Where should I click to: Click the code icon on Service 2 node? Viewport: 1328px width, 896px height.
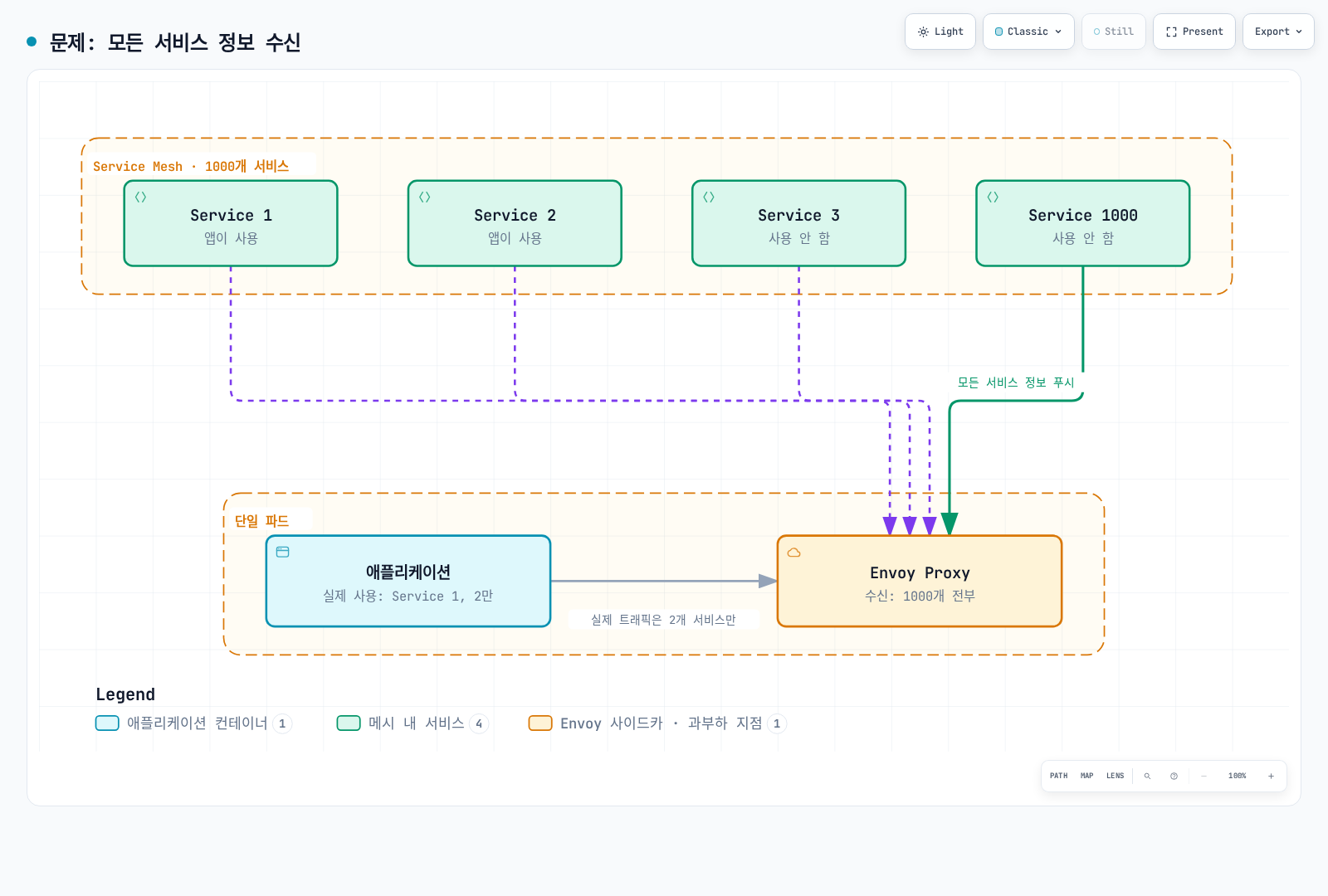[x=425, y=197]
